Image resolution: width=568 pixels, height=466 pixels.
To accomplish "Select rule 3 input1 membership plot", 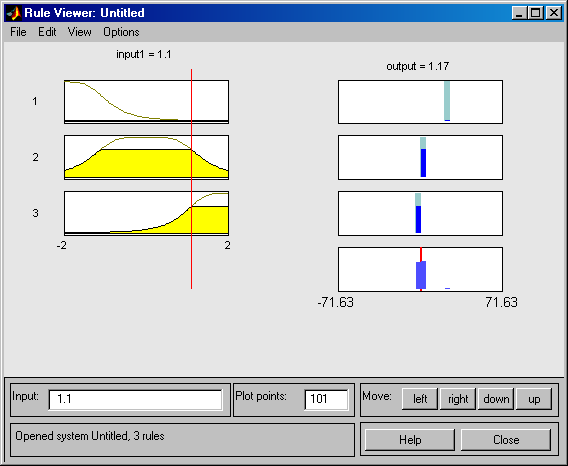I will coord(146,213).
